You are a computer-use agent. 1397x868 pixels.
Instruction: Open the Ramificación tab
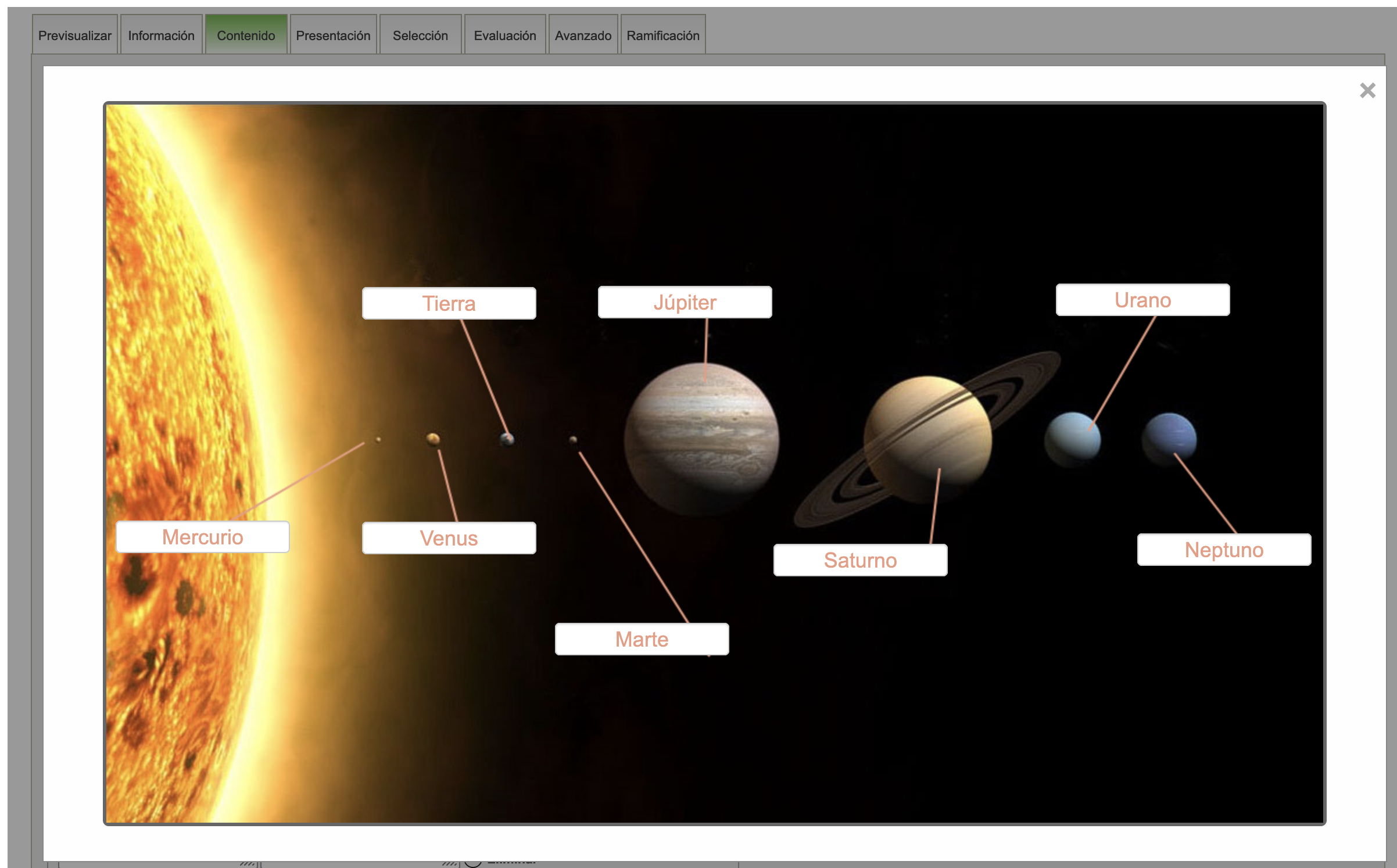tap(662, 35)
